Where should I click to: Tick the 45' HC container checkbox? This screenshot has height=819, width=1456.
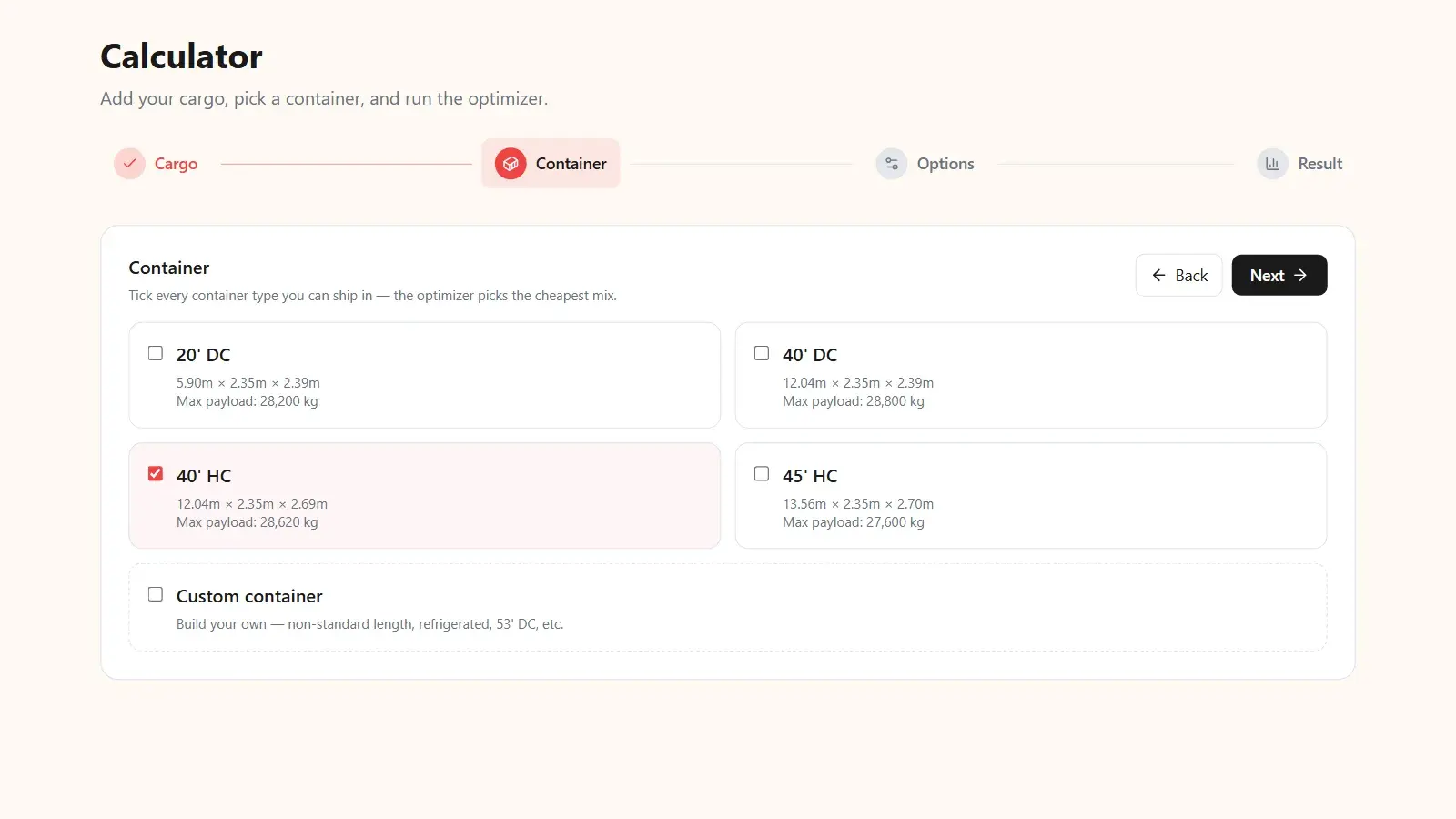[x=762, y=474]
